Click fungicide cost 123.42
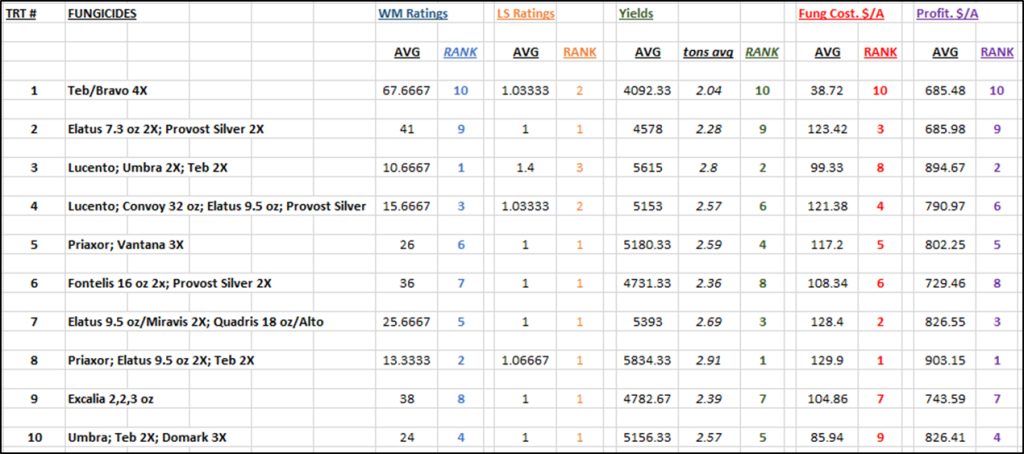The width and height of the screenshot is (1024, 454). 827,129
